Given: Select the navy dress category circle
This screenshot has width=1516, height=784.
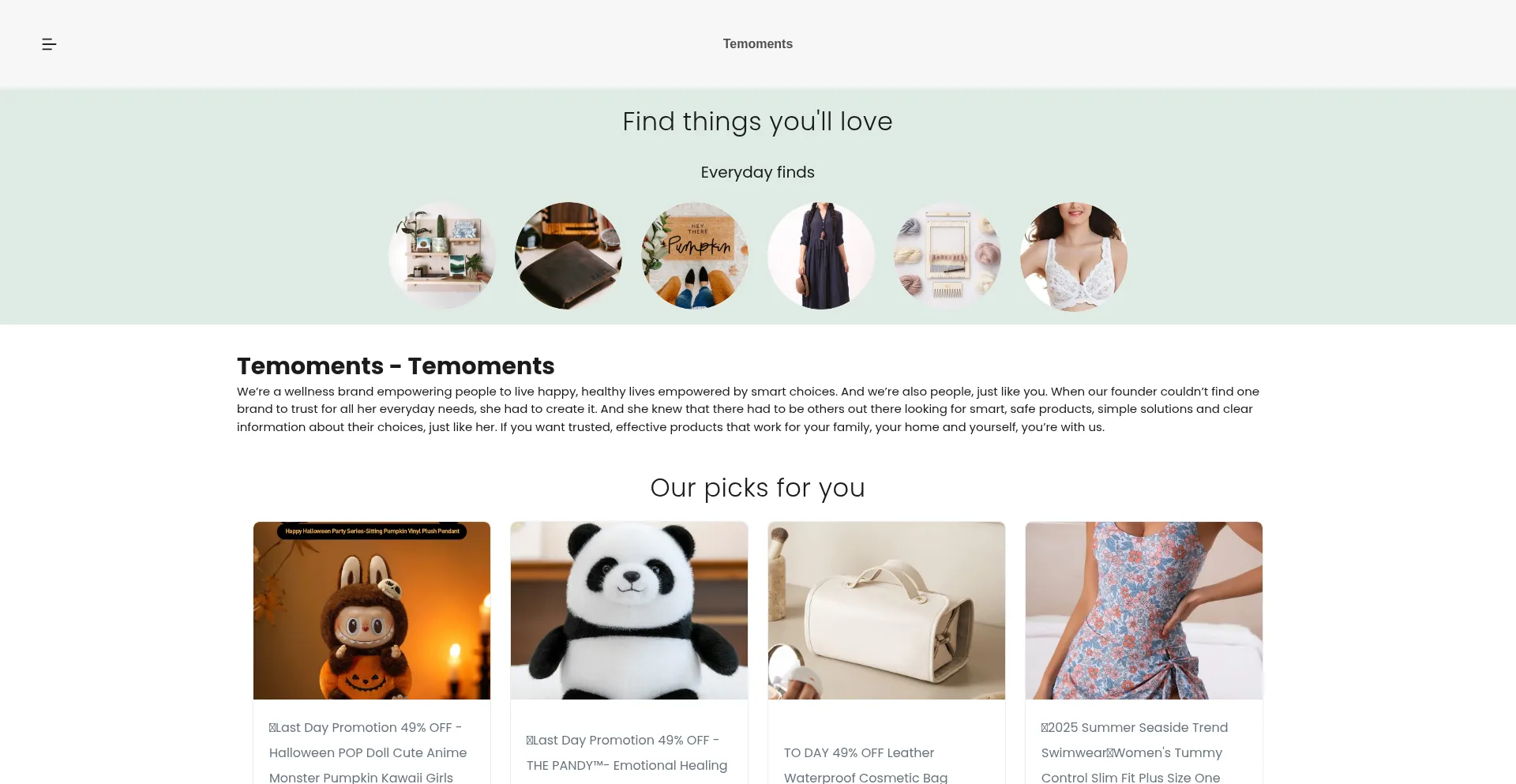Looking at the screenshot, I should 821,256.
